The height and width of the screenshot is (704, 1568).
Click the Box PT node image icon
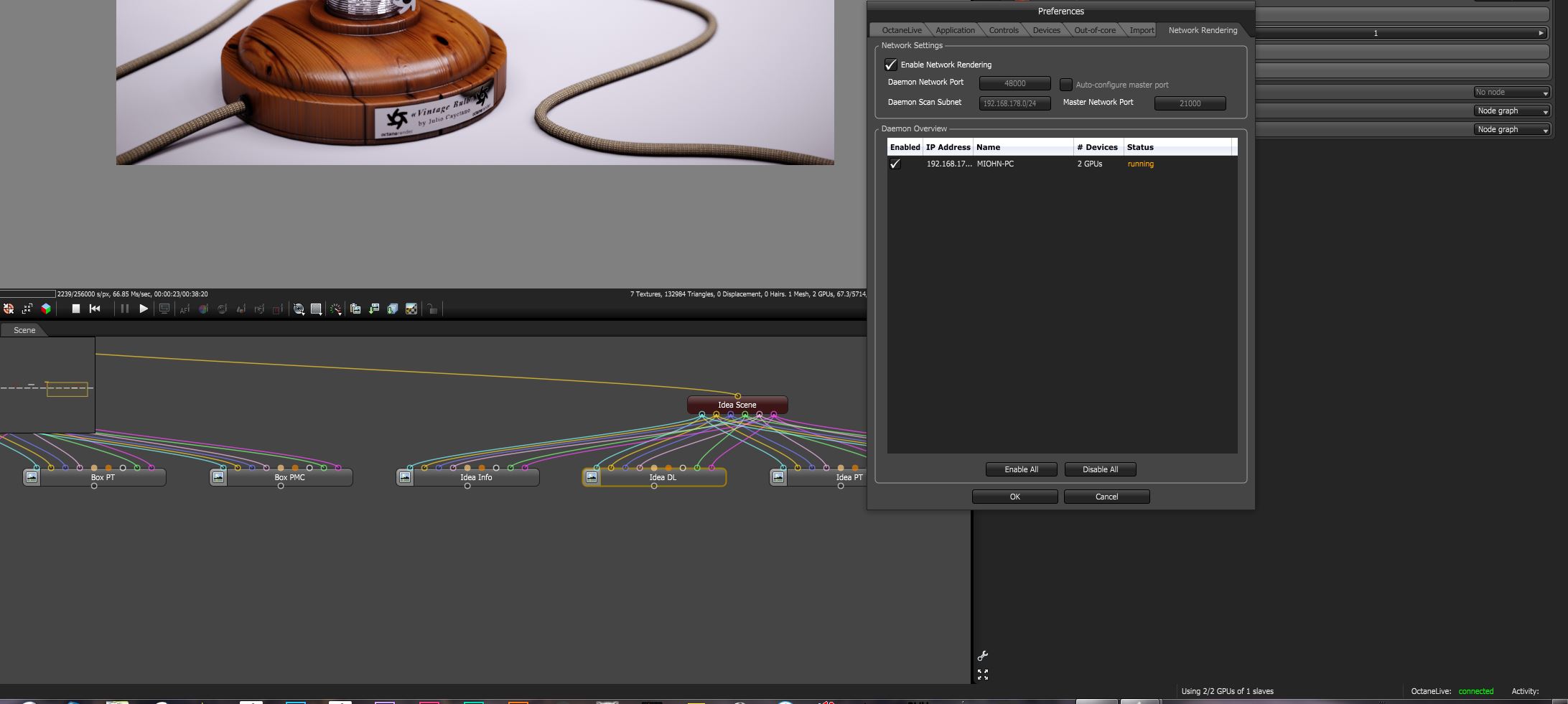point(32,477)
